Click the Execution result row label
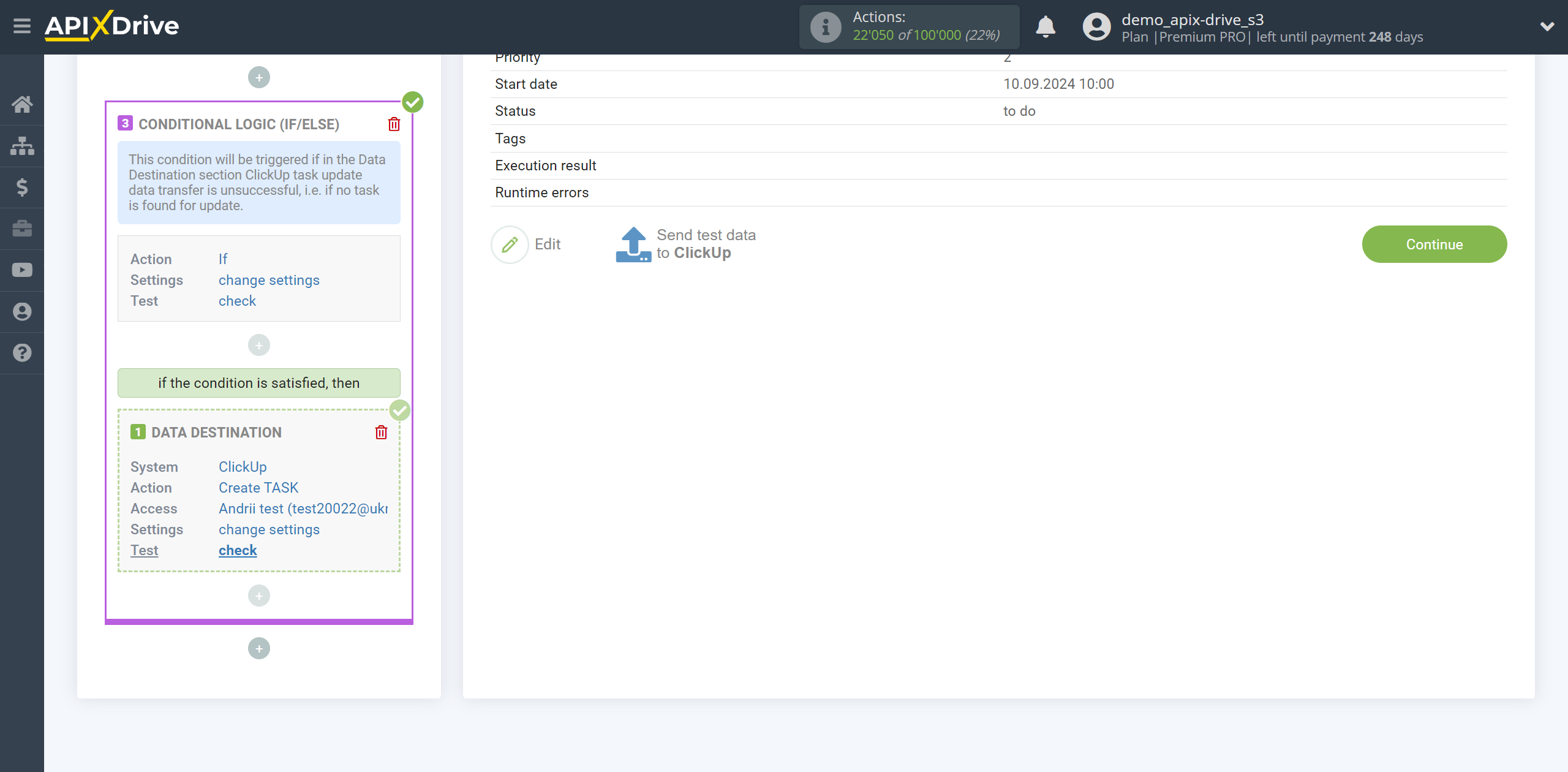This screenshot has height=772, width=1568. coord(545,165)
